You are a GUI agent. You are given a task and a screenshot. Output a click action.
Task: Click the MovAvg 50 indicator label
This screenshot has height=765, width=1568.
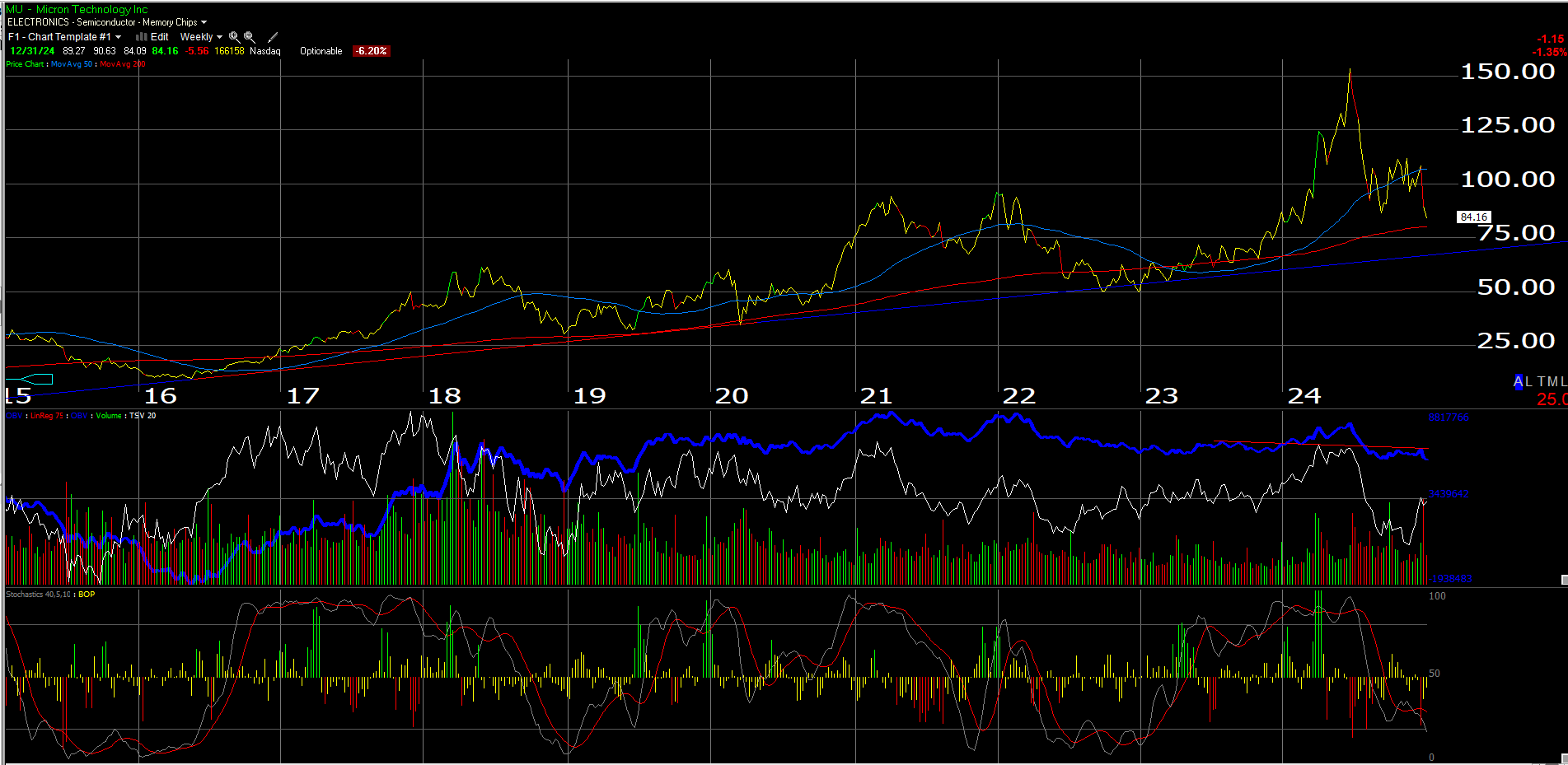coord(72,64)
